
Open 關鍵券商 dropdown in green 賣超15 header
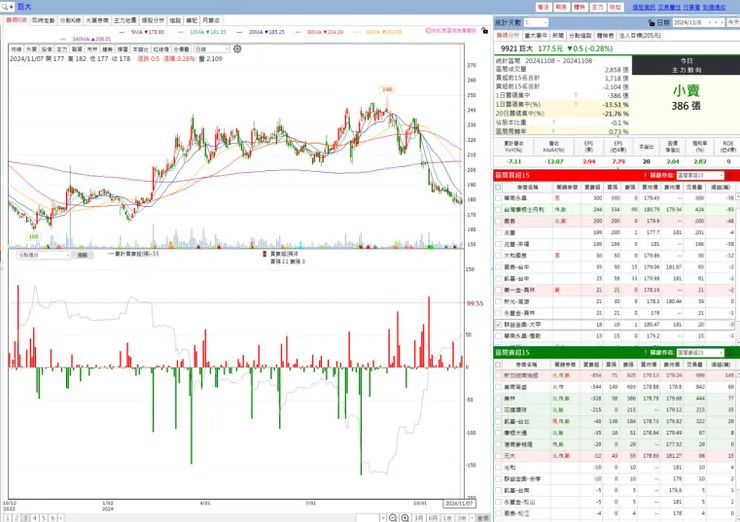click(700, 353)
